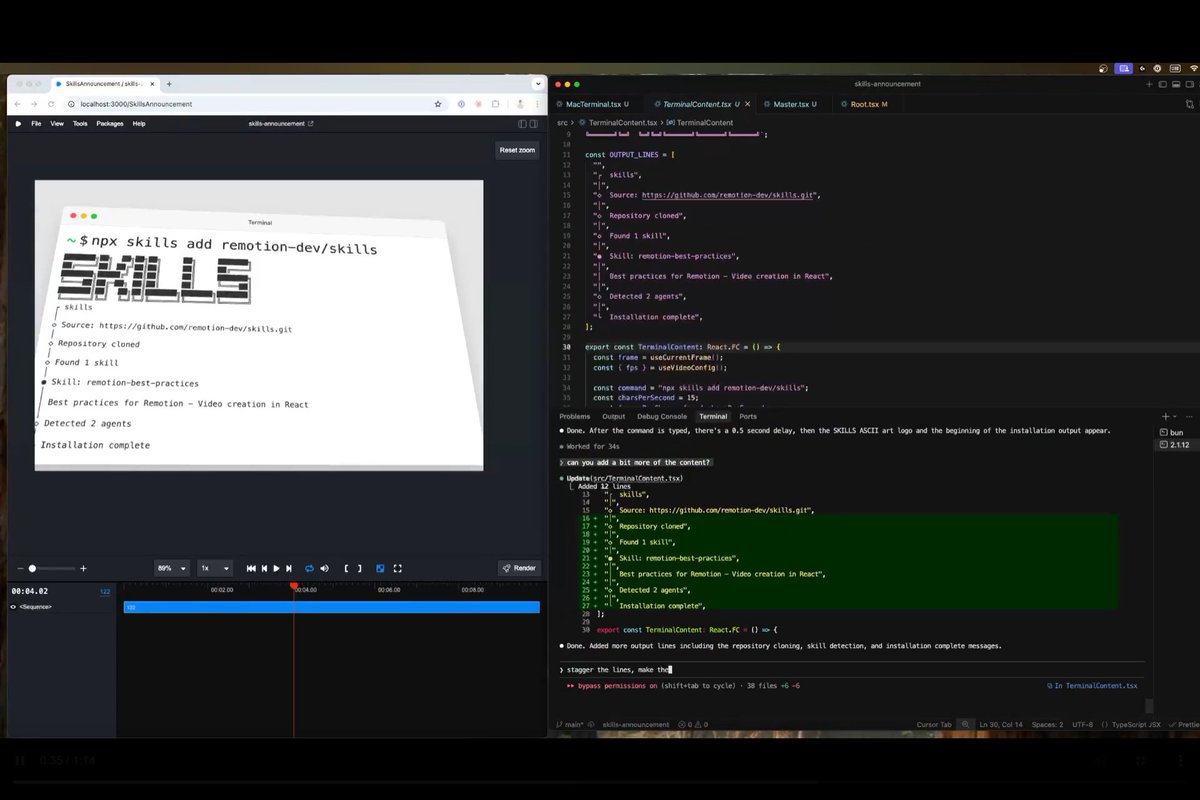Open a new browser tab
This screenshot has width=1200, height=800.
[x=169, y=84]
